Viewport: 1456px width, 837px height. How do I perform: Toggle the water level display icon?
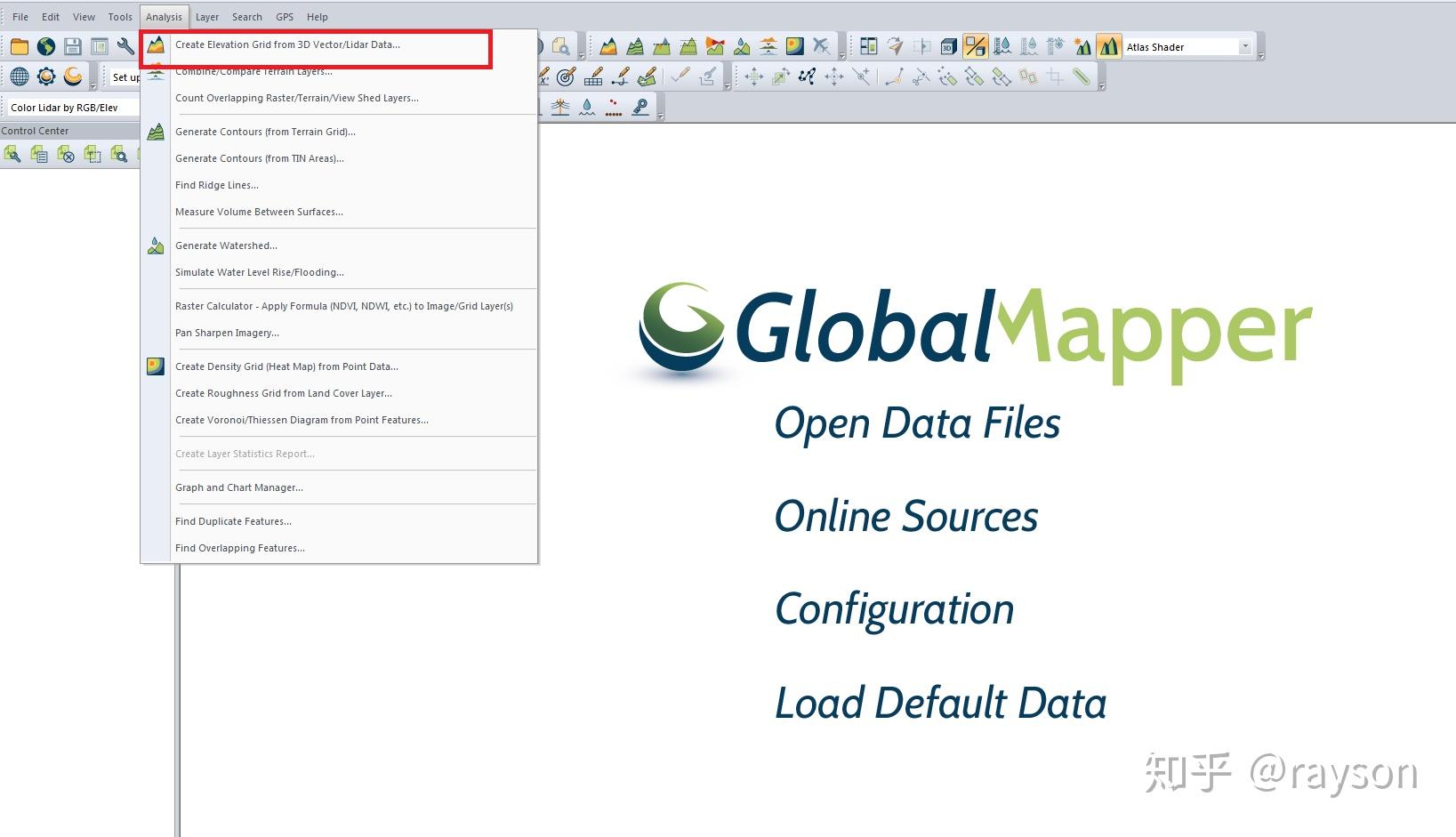tap(1002, 46)
